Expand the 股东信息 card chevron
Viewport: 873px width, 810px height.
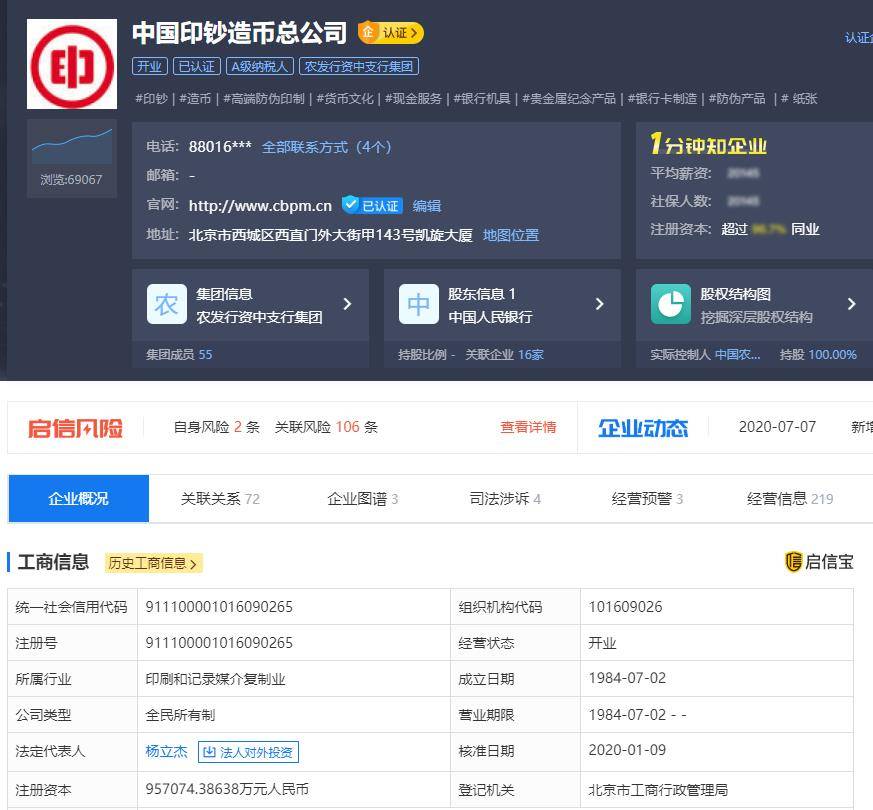(600, 304)
